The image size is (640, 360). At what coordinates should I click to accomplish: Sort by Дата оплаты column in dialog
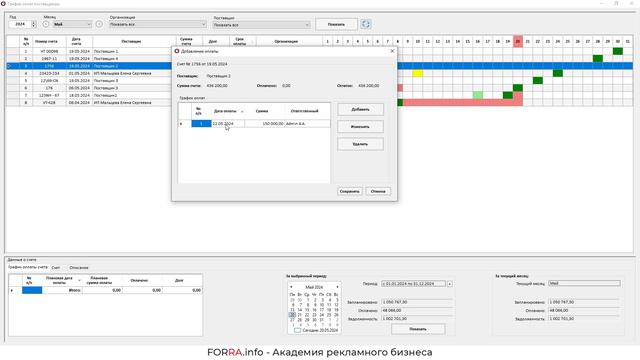228,111
